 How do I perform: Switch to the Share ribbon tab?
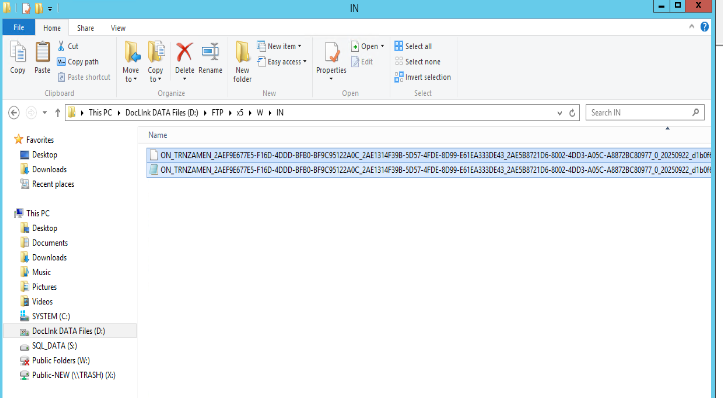coord(85,28)
